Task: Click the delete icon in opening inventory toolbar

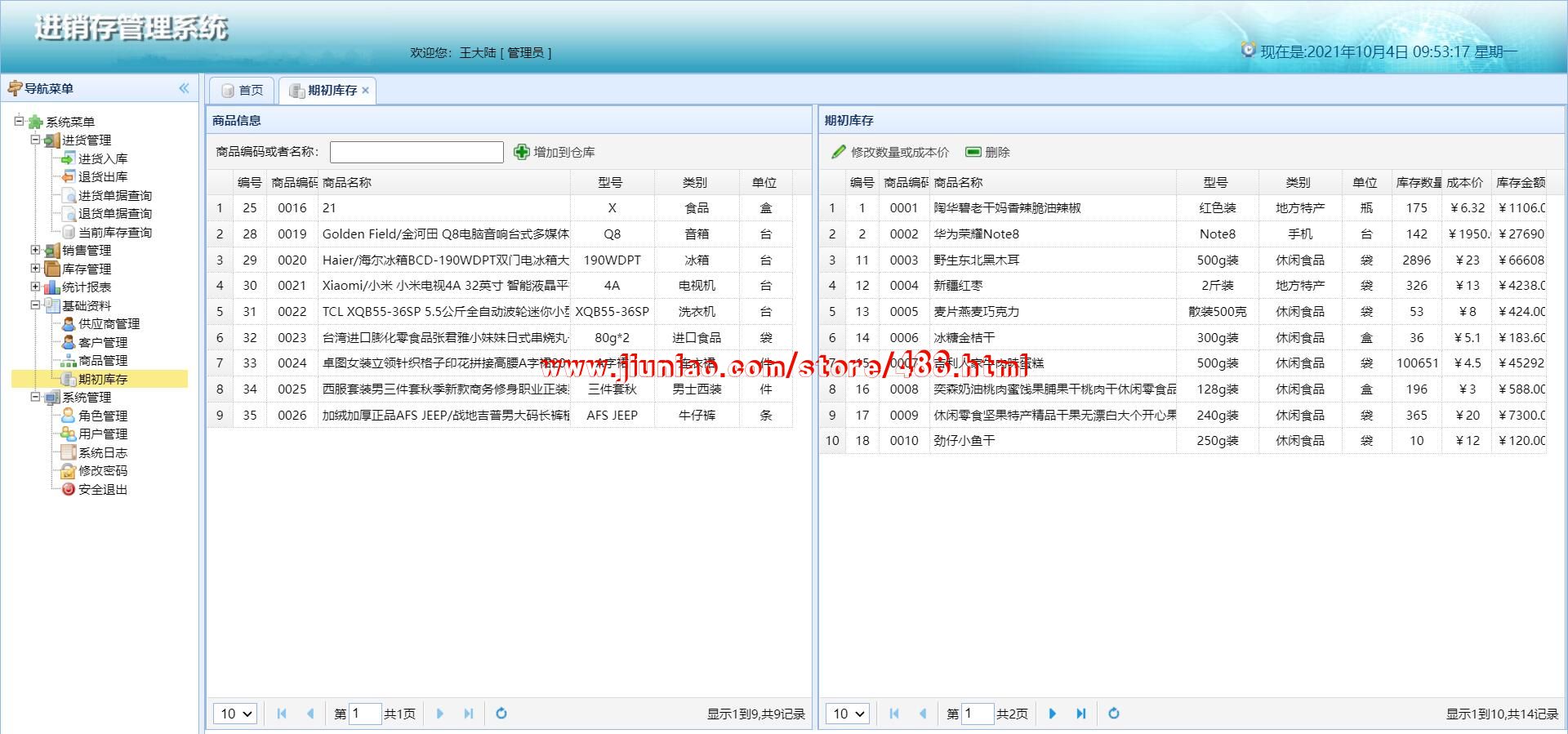Action: (x=973, y=152)
